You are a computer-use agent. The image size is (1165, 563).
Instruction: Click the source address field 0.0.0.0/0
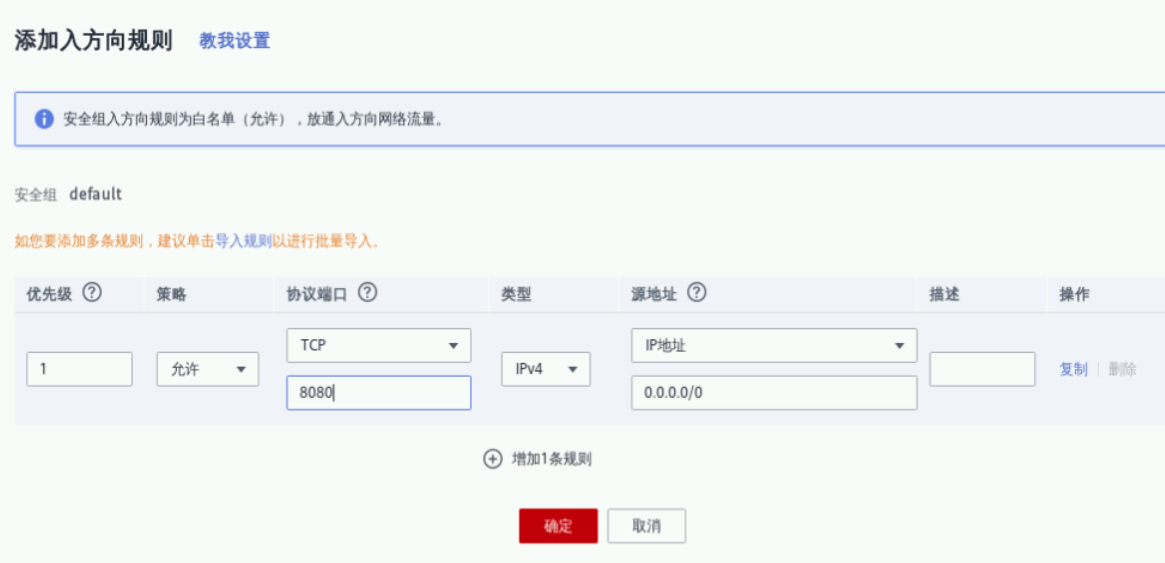[774, 393]
